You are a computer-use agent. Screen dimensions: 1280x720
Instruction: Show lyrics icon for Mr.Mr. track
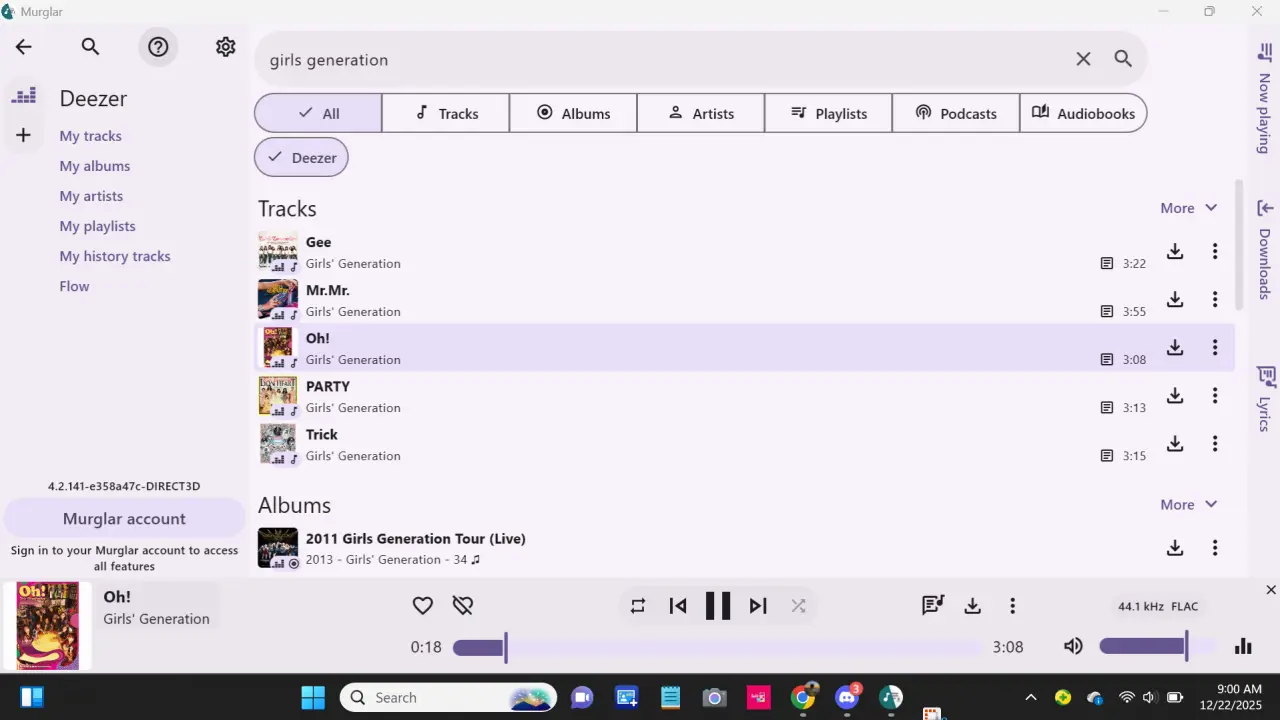click(1107, 311)
